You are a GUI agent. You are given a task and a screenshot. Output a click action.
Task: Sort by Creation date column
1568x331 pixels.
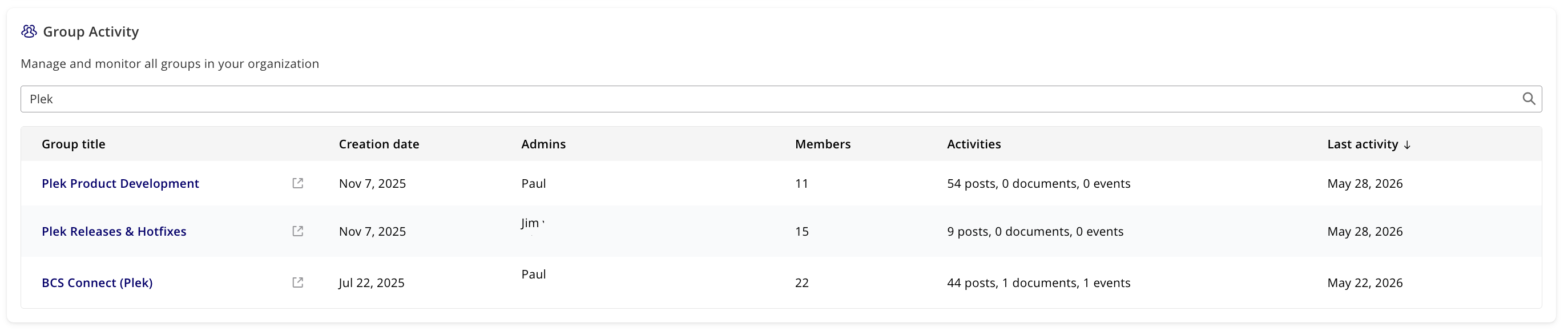378,144
